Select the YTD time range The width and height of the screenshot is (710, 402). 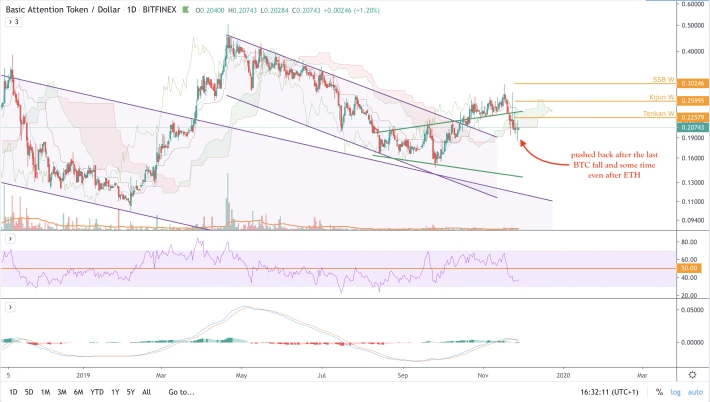pyautogui.click(x=97, y=392)
